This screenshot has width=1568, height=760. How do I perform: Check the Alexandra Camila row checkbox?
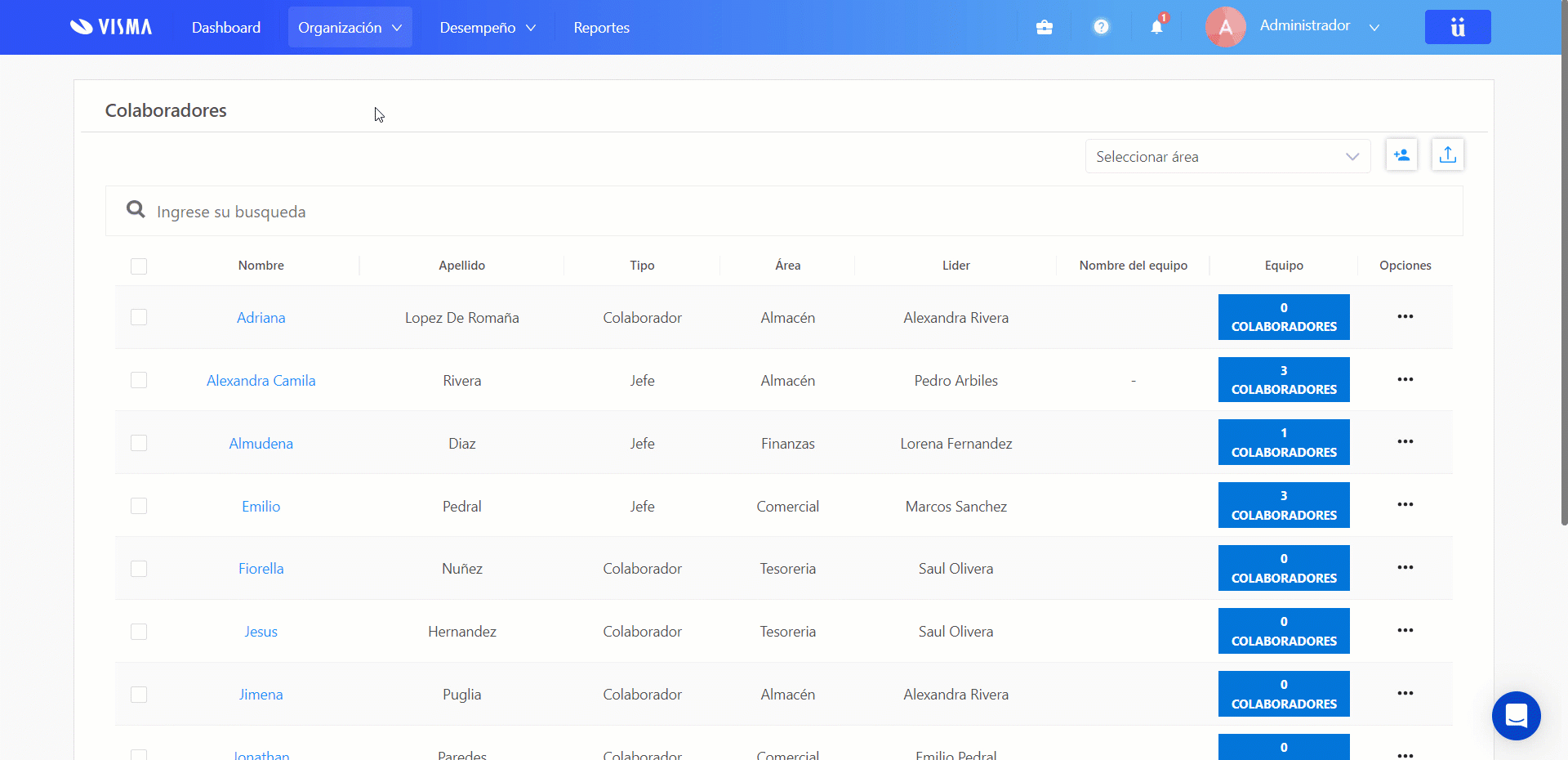139,380
